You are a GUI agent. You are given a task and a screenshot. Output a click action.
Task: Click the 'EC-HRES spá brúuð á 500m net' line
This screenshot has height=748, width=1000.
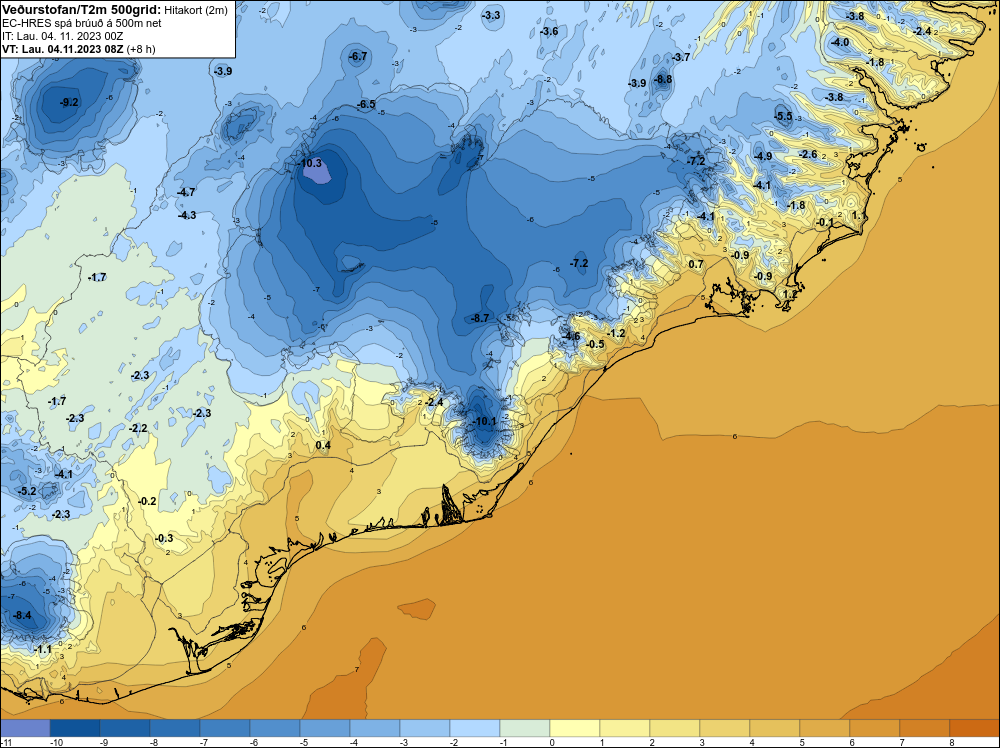[x=82, y=23]
